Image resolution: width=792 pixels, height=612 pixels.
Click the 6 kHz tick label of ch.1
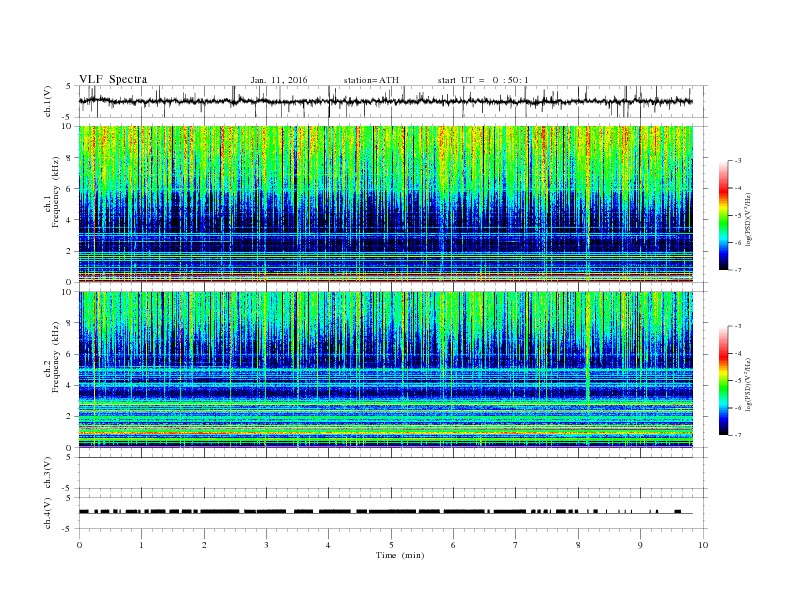tap(69, 189)
